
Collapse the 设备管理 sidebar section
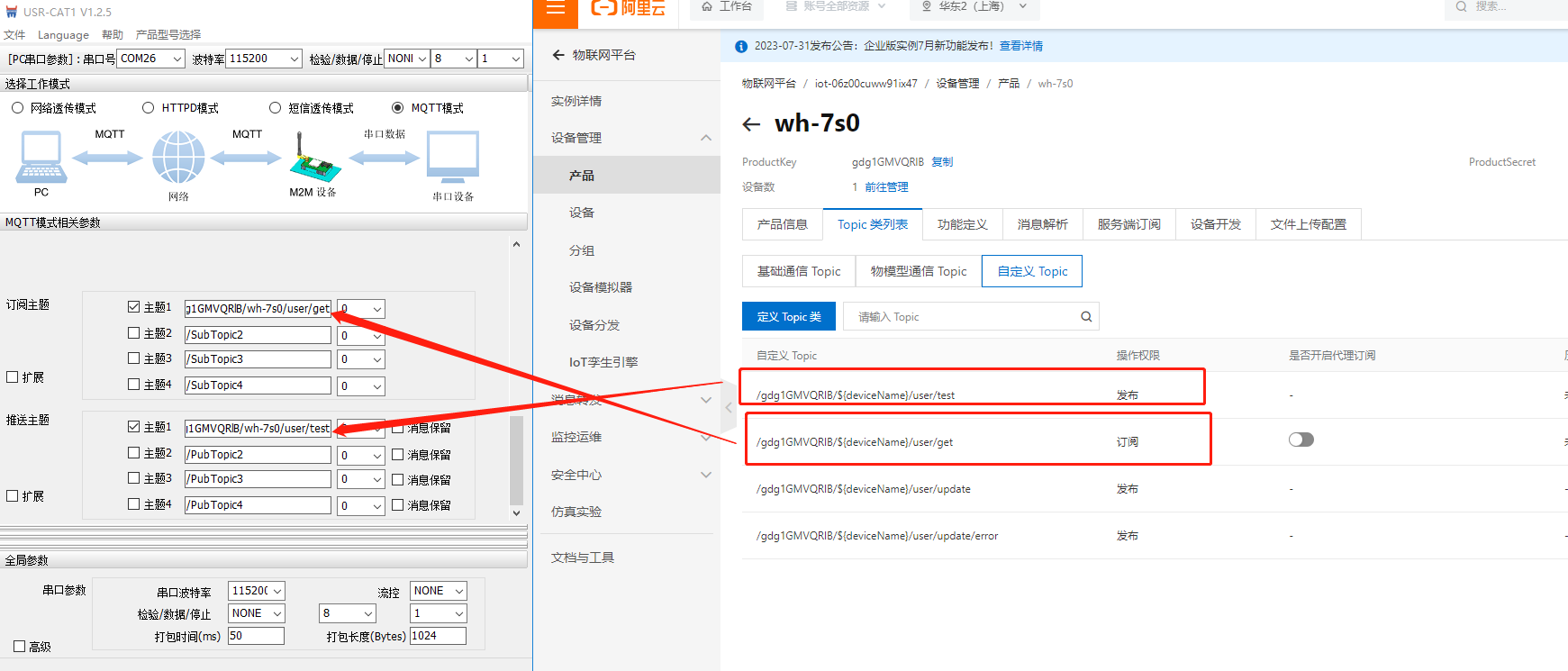[x=705, y=138]
